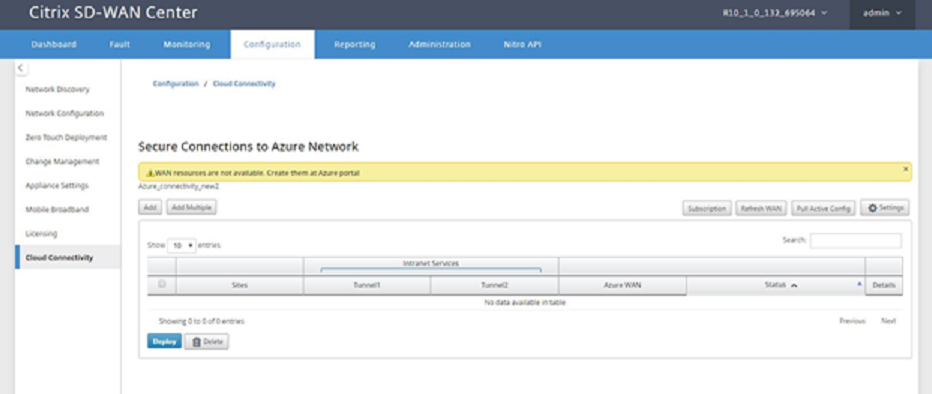The width and height of the screenshot is (932, 394).
Task: Click the Azure_connectivity_new2 label
Action: [178, 186]
